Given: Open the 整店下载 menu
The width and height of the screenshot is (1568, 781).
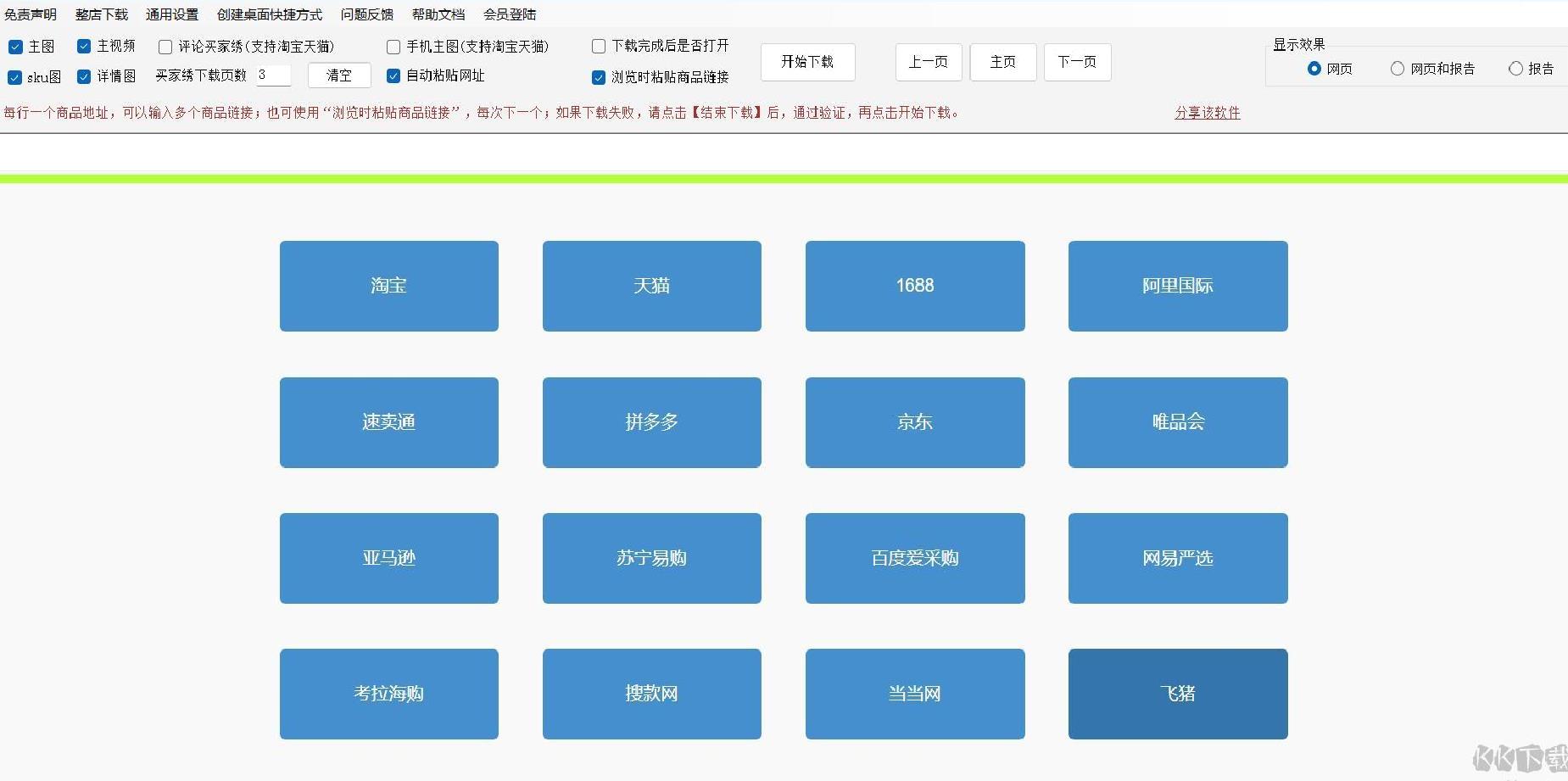Looking at the screenshot, I should click(x=102, y=14).
